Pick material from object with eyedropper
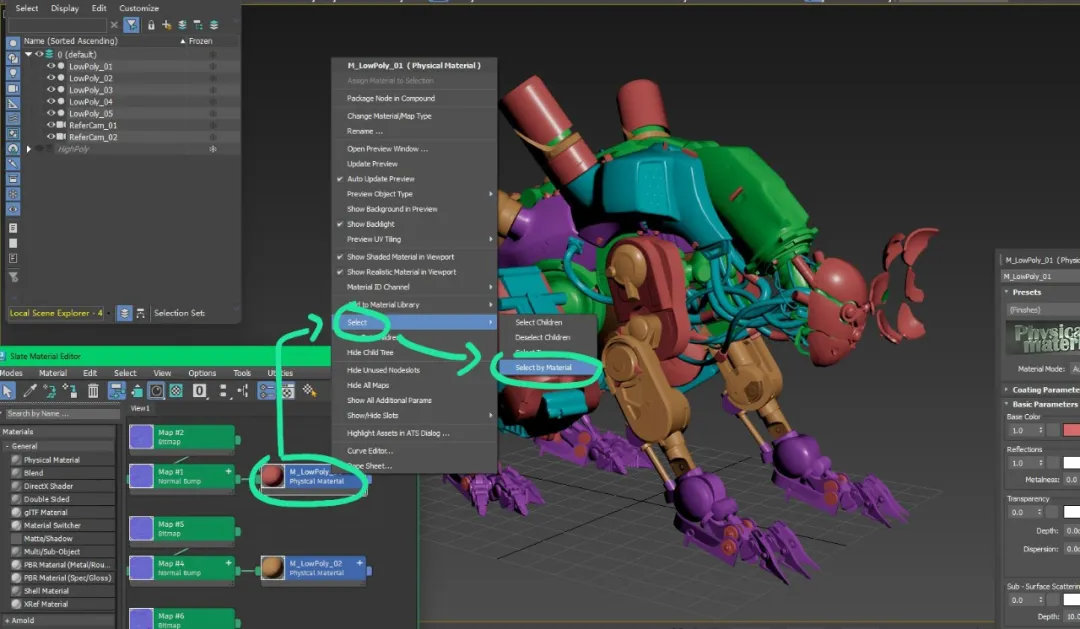Viewport: 1080px width, 629px height. click(x=30, y=391)
